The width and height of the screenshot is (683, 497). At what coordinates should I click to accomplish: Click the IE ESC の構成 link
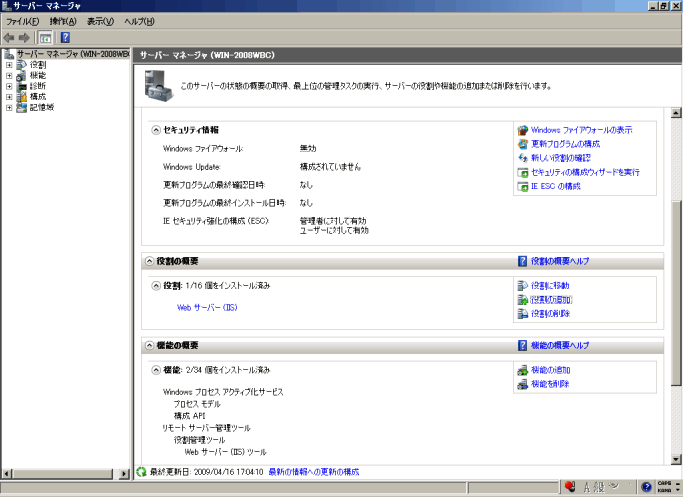[x=556, y=186]
